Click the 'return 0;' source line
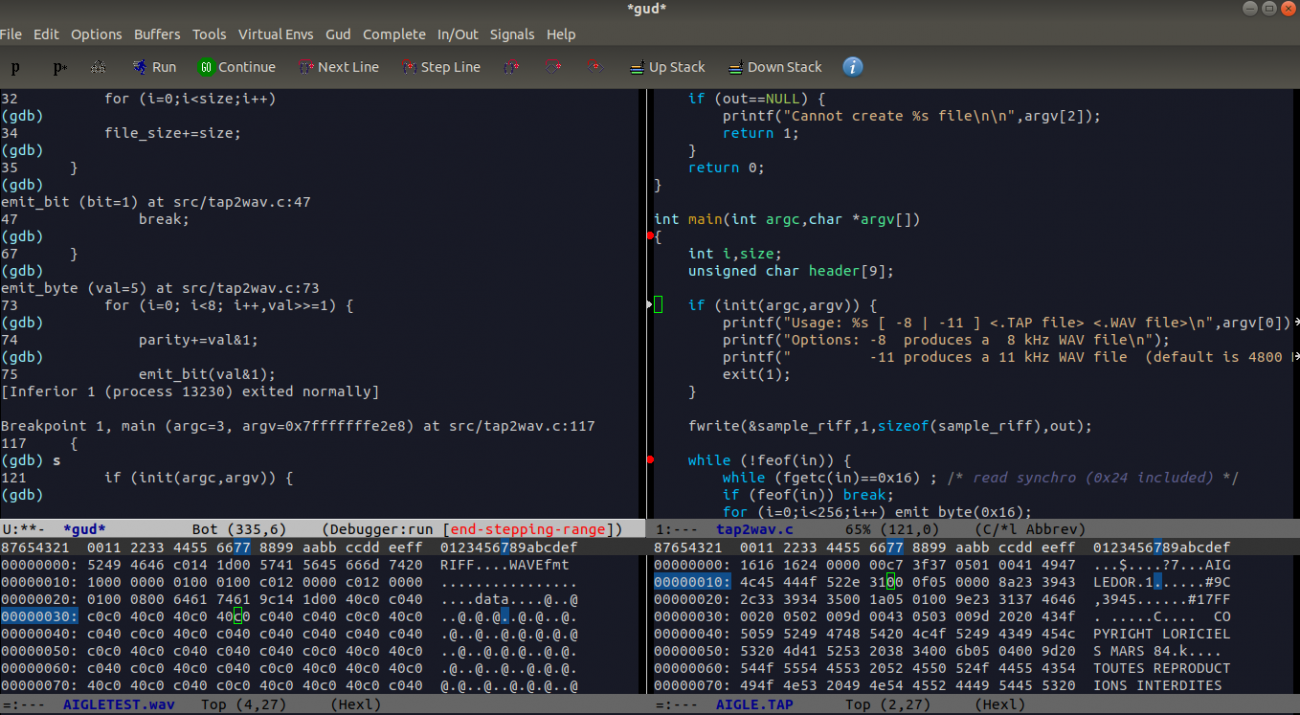Image resolution: width=1300 pixels, height=715 pixels. point(727,167)
